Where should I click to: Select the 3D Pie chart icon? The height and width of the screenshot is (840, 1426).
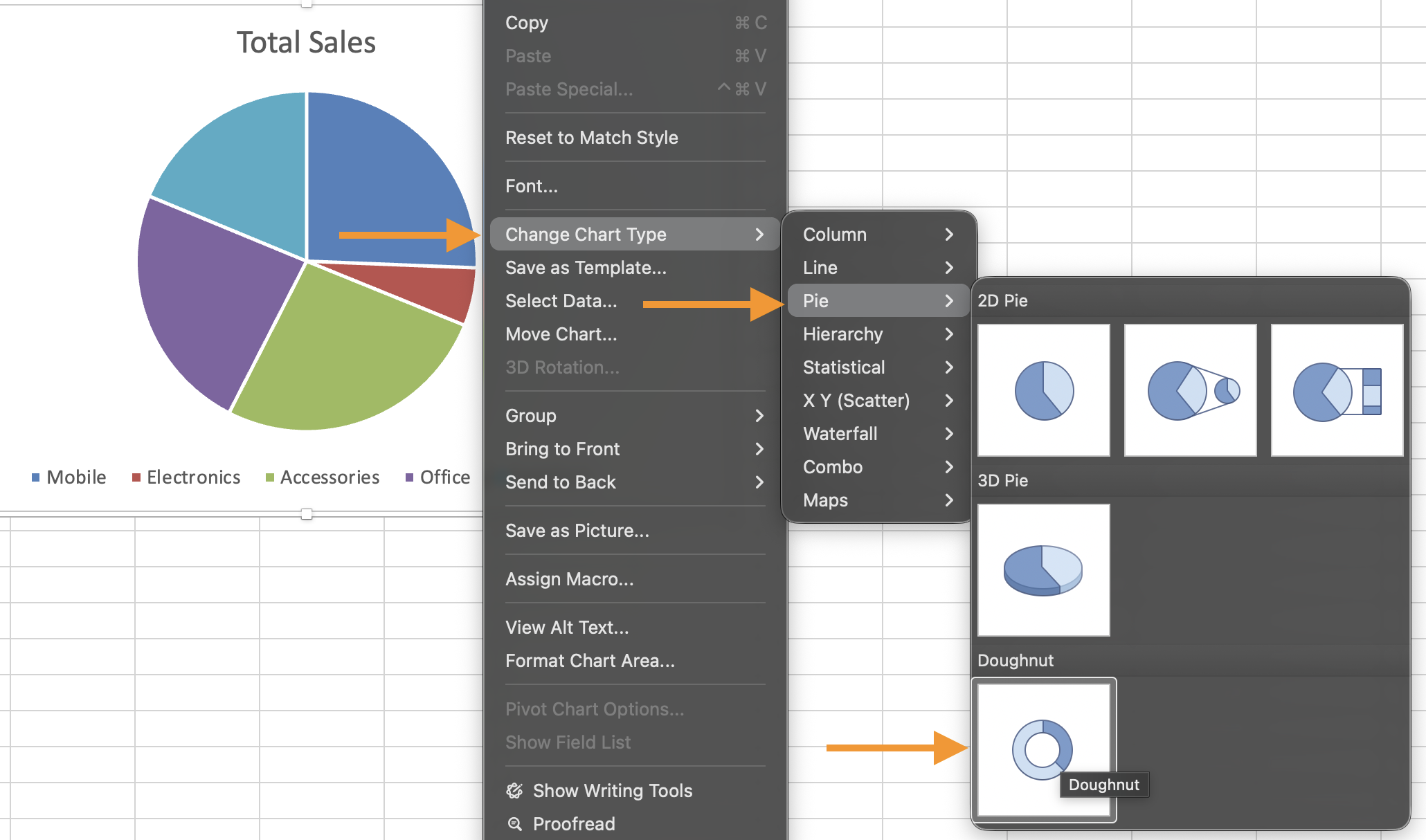click(1043, 570)
